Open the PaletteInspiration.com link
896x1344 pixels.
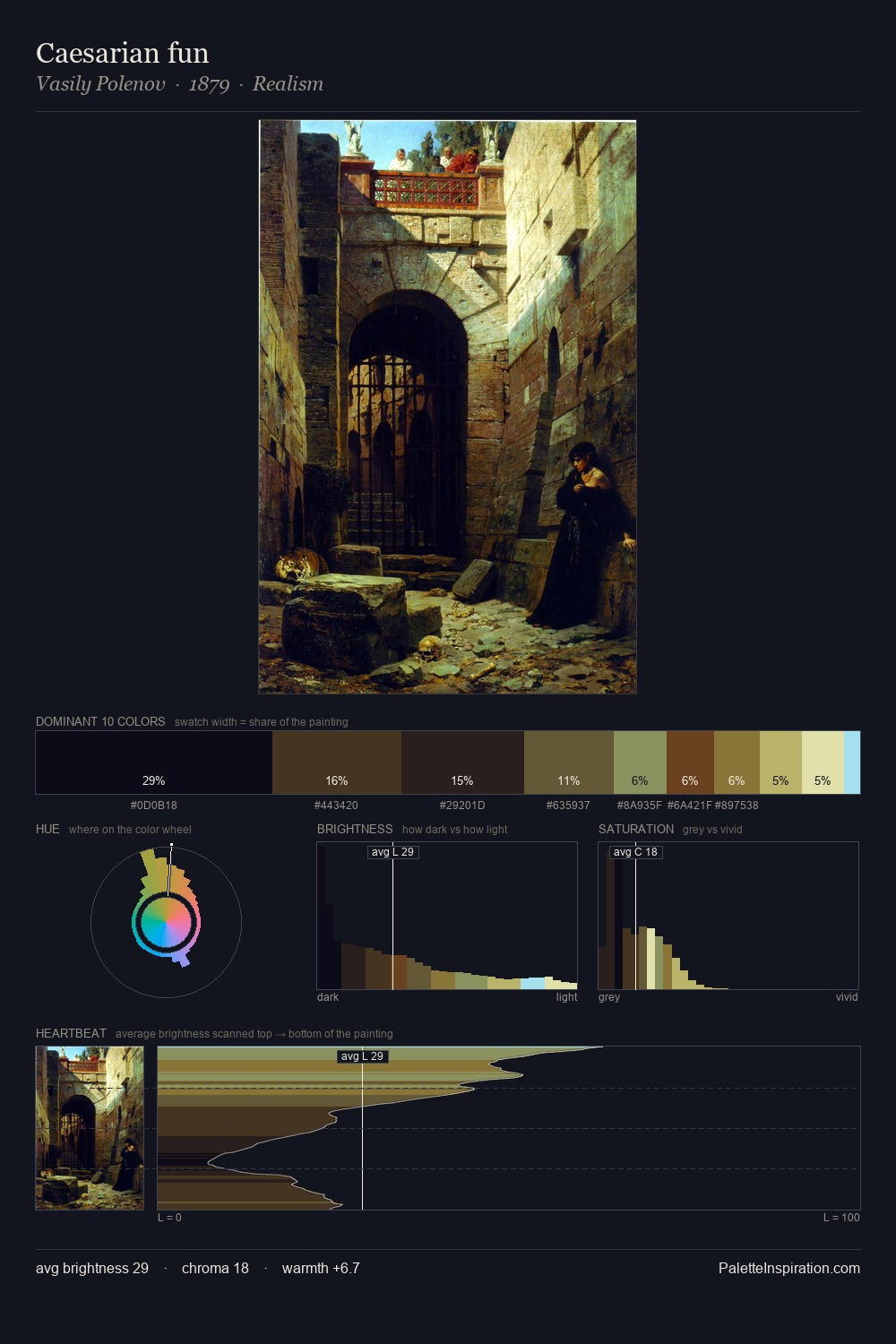[x=789, y=1268]
